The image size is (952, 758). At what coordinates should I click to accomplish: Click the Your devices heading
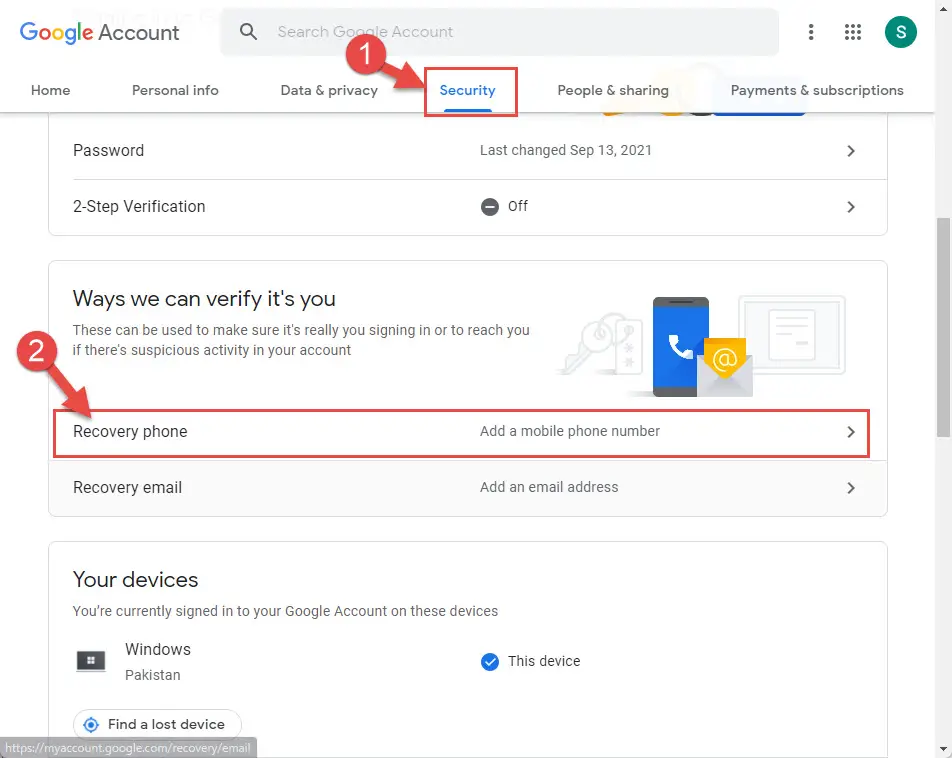[x=135, y=580]
